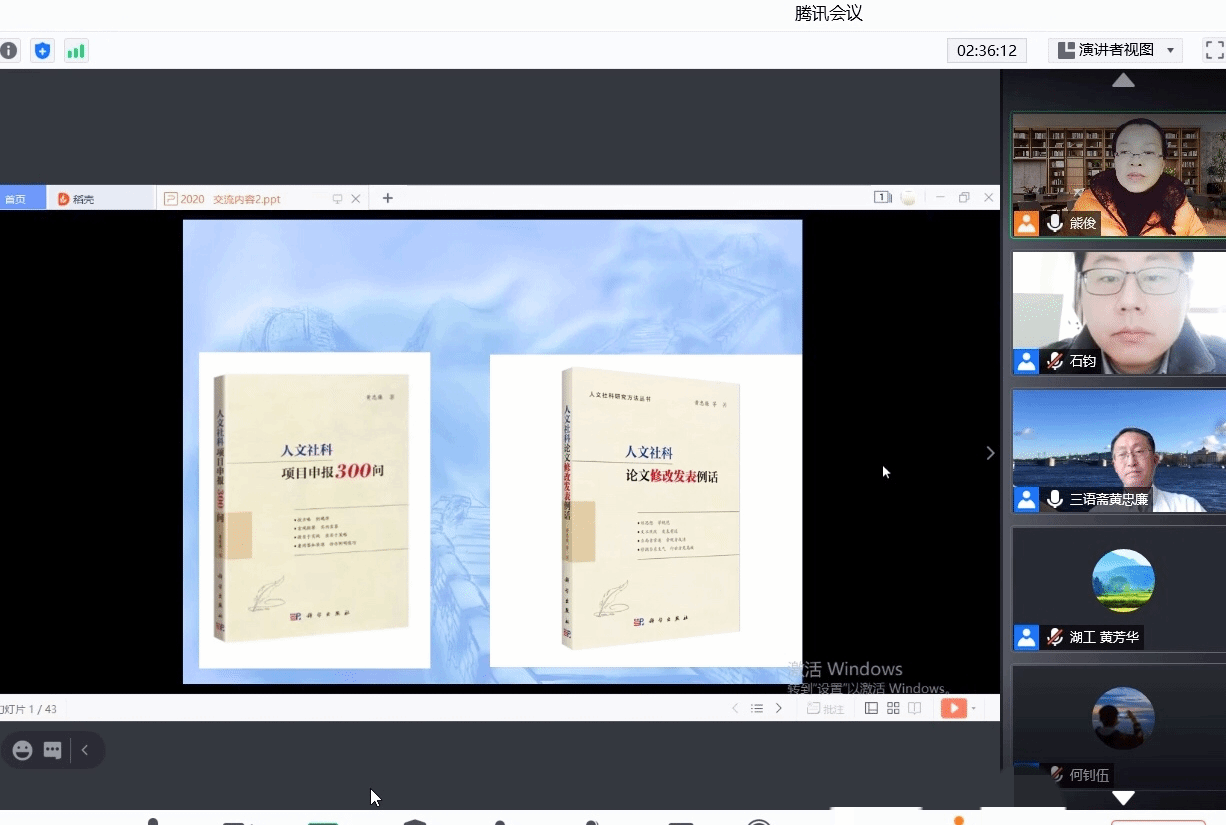Switch to reading view book icon
The image size is (1226, 825).
pos(914,708)
